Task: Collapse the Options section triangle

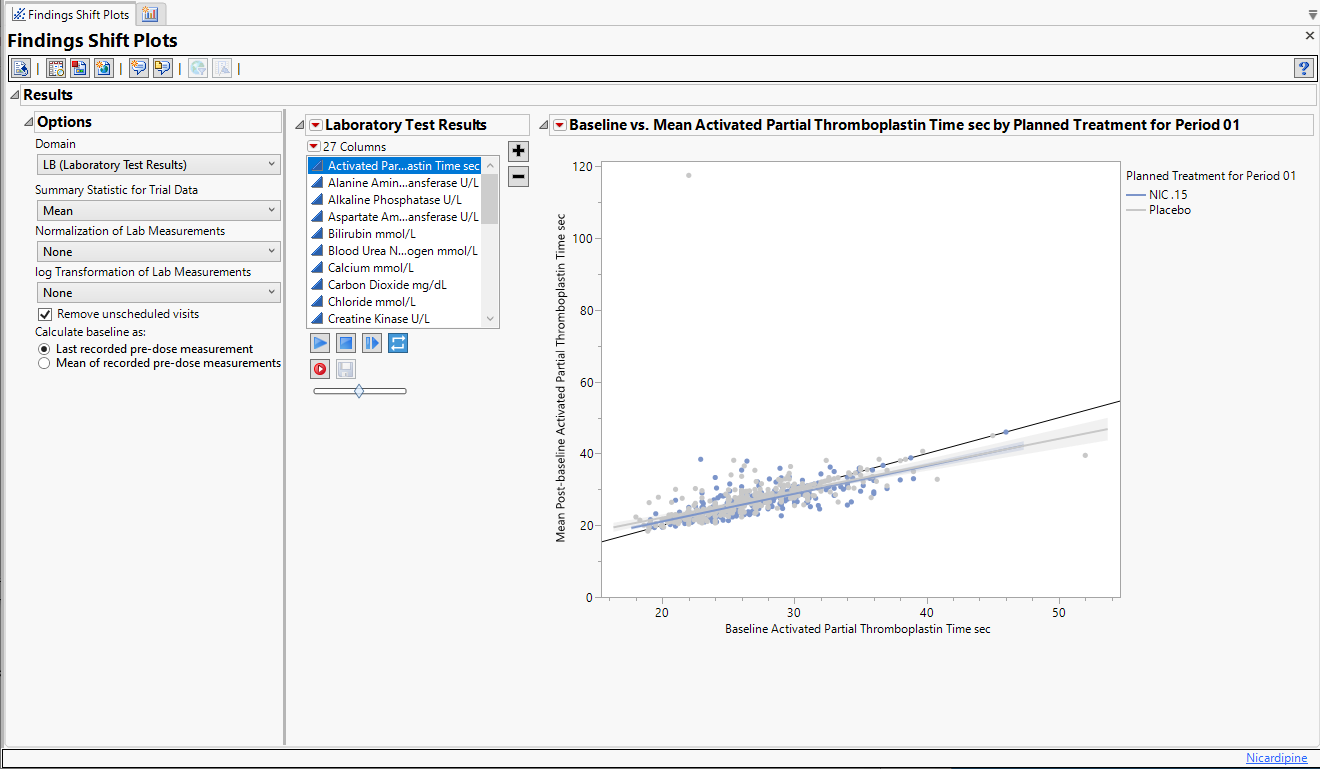Action: (x=28, y=122)
